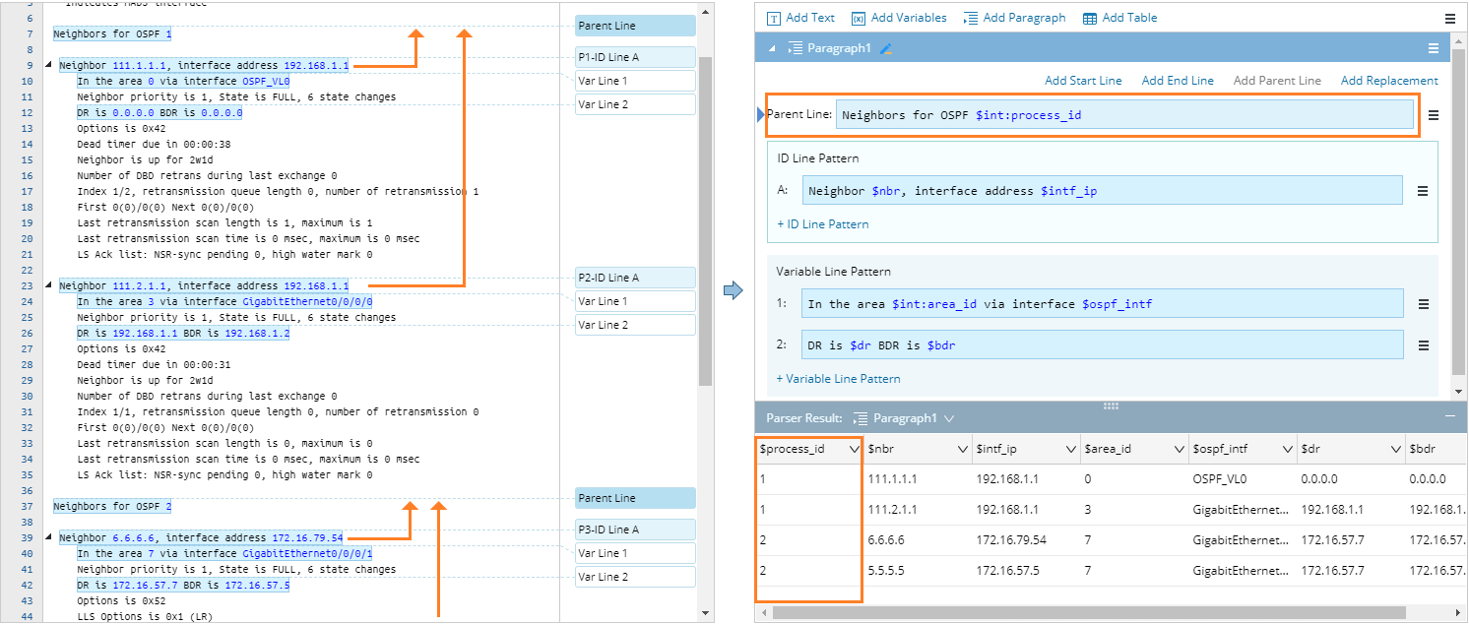Click the Parser Result panel drag handle grip
The height and width of the screenshot is (626, 1469).
[x=1110, y=405]
